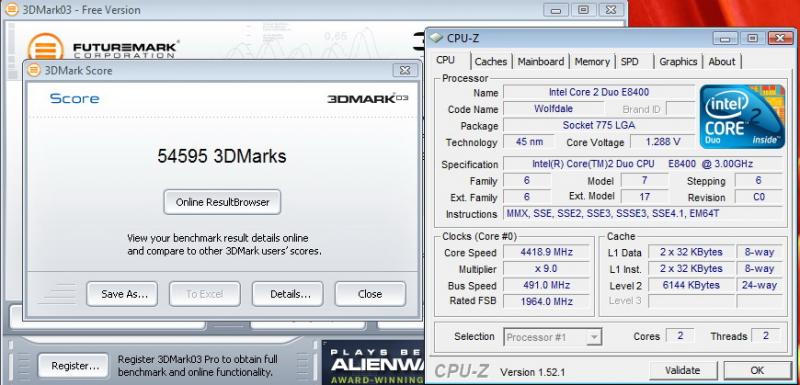Click the L1 Inst. '8-way' value
The width and height of the screenshot is (800, 385).
[x=759, y=268]
